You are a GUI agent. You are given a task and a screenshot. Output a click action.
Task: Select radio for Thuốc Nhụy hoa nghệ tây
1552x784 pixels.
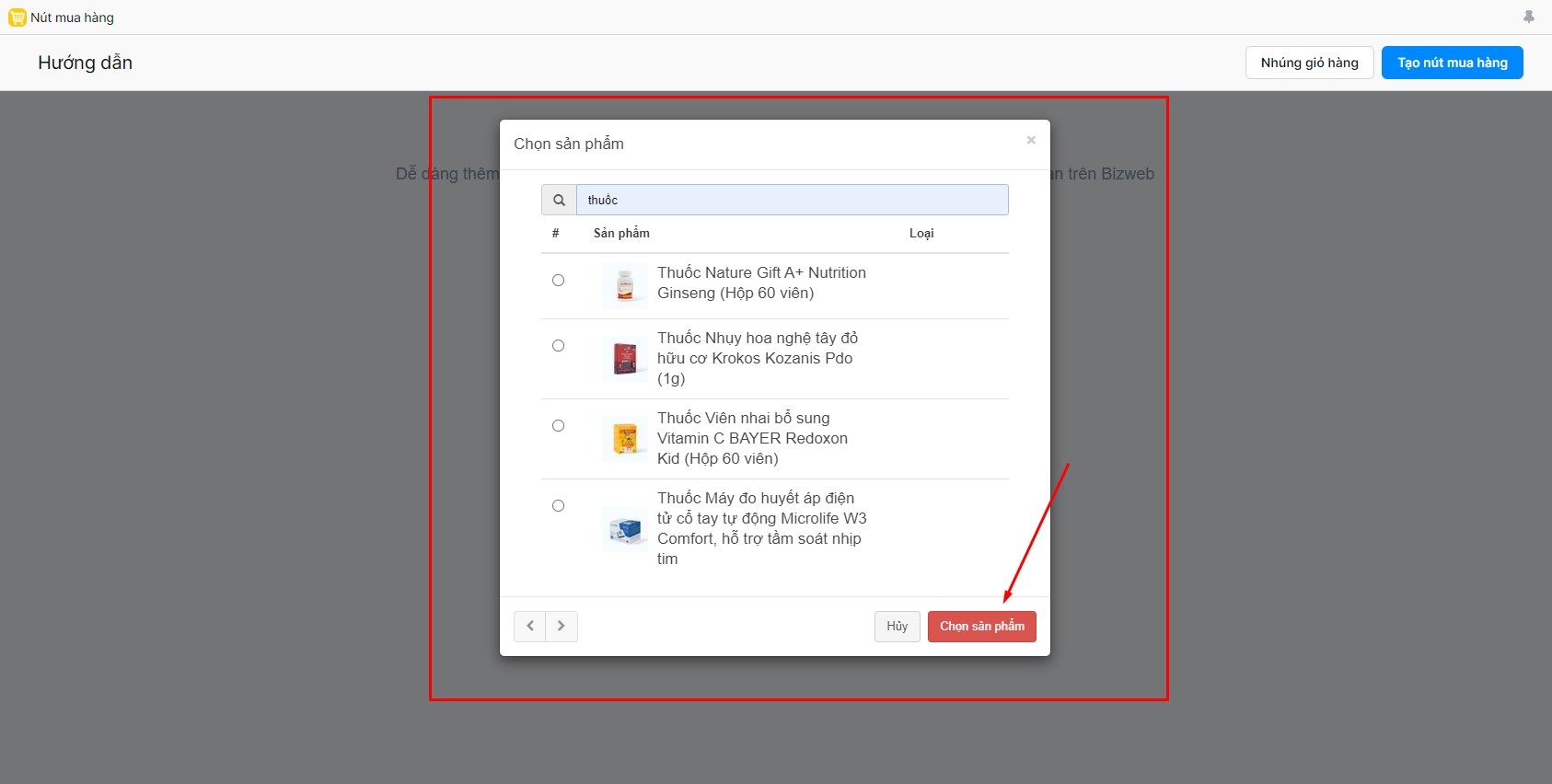click(x=558, y=345)
